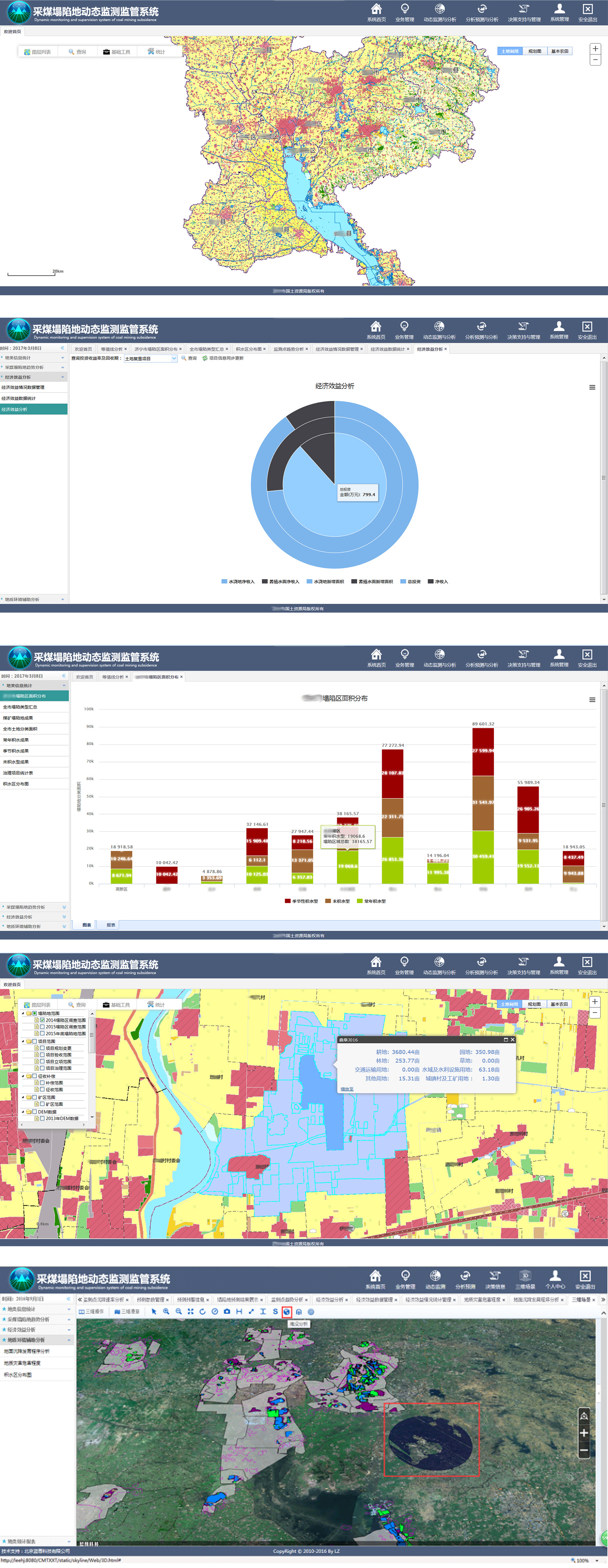This screenshot has height=1568, width=608.
Task: Select the pointer arrow tool in 3D toolbar
Action: tap(154, 1311)
